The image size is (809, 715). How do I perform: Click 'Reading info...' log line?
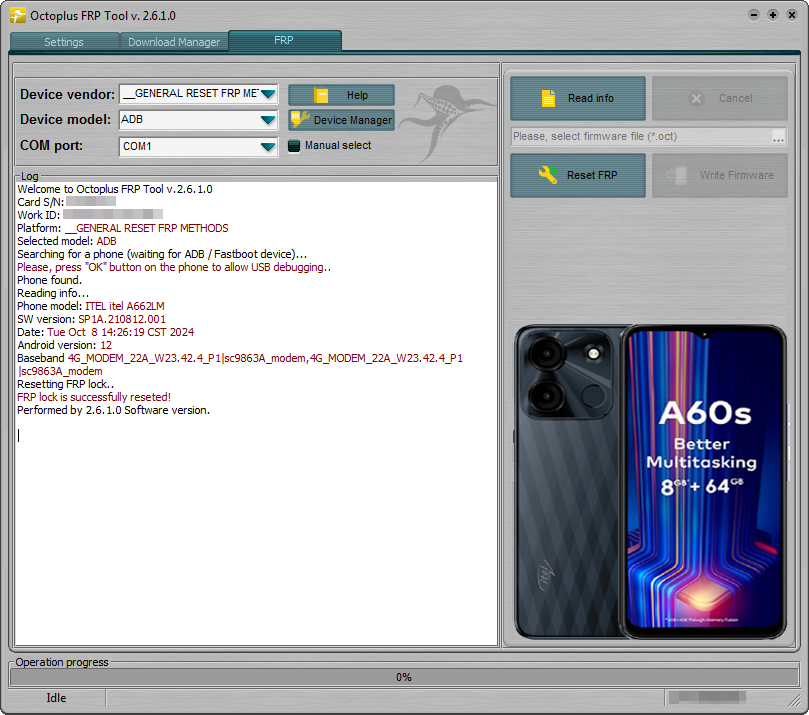pyautogui.click(x=53, y=294)
